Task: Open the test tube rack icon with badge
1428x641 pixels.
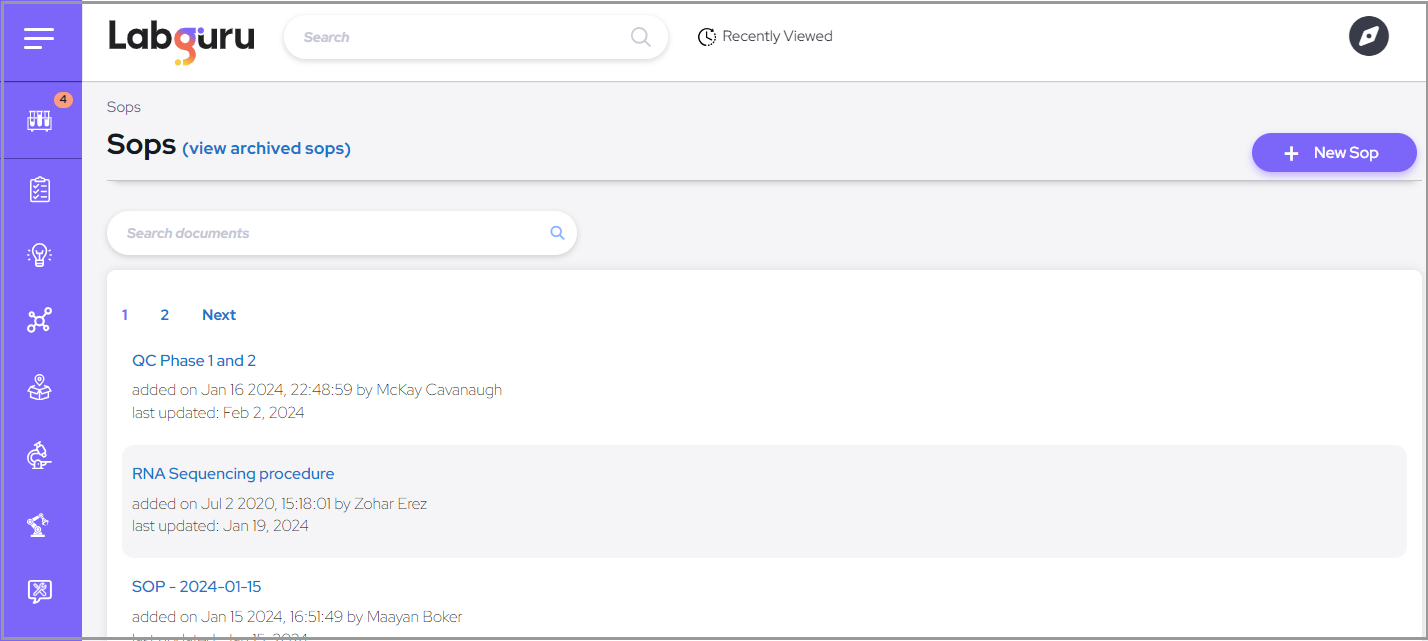Action: tap(40, 120)
